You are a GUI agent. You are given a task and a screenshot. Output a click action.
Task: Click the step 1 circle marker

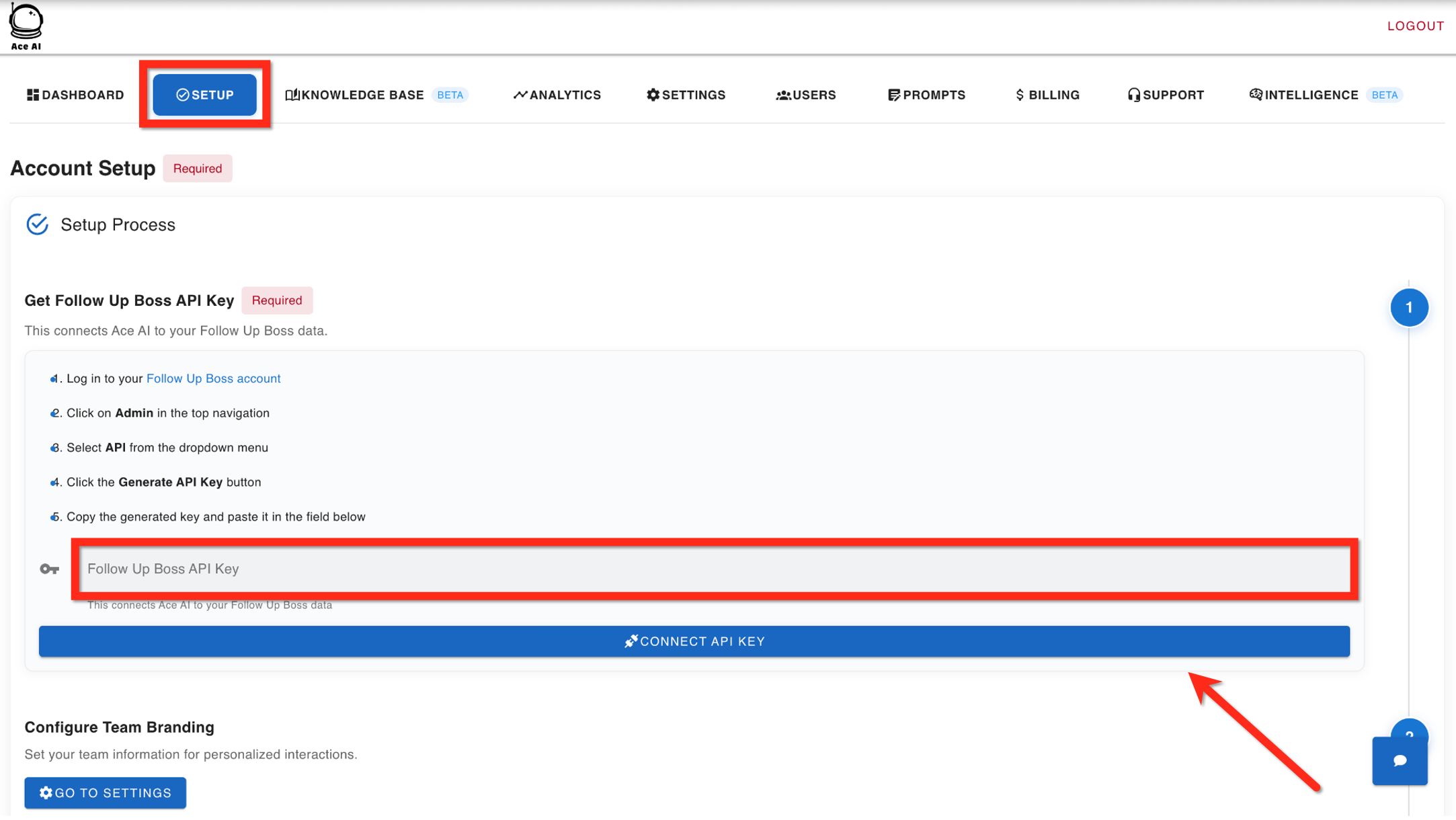[x=1409, y=308]
